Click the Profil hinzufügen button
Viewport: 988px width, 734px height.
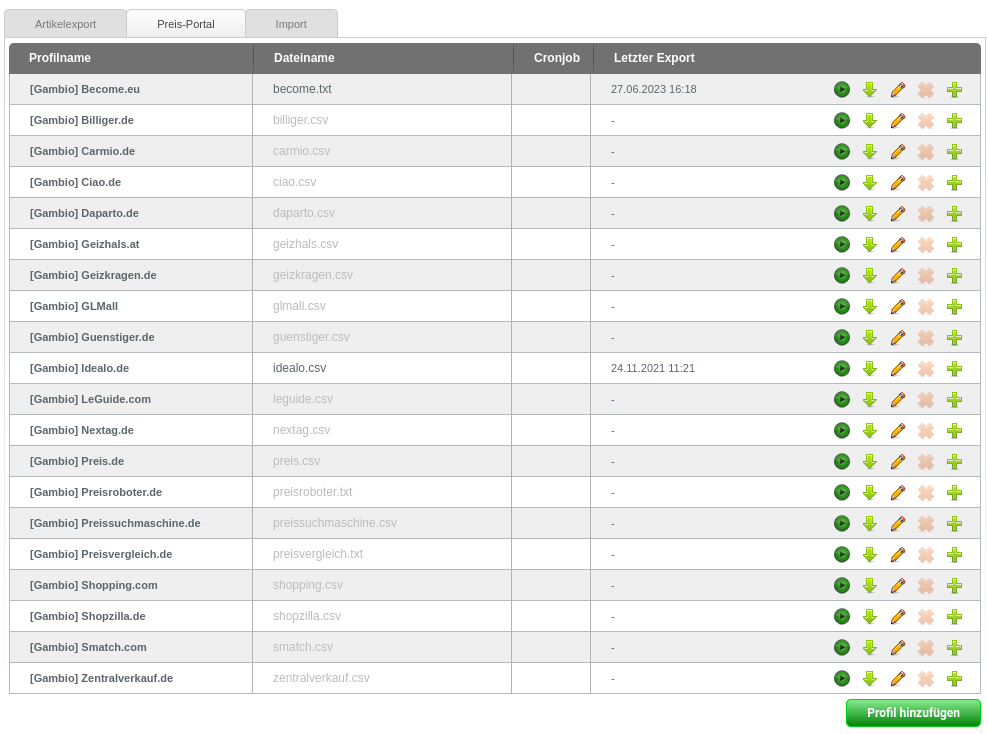913,713
